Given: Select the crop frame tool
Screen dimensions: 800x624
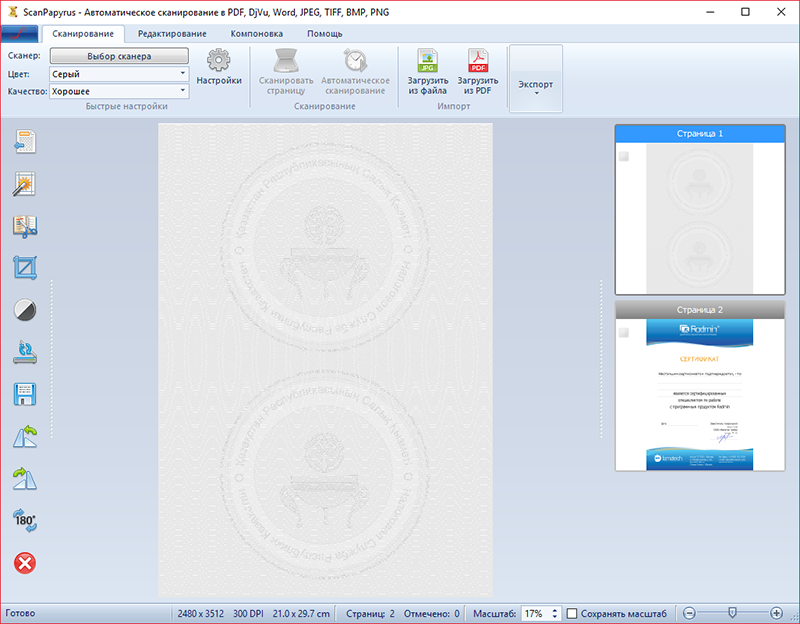Looking at the screenshot, I should coord(25,268).
